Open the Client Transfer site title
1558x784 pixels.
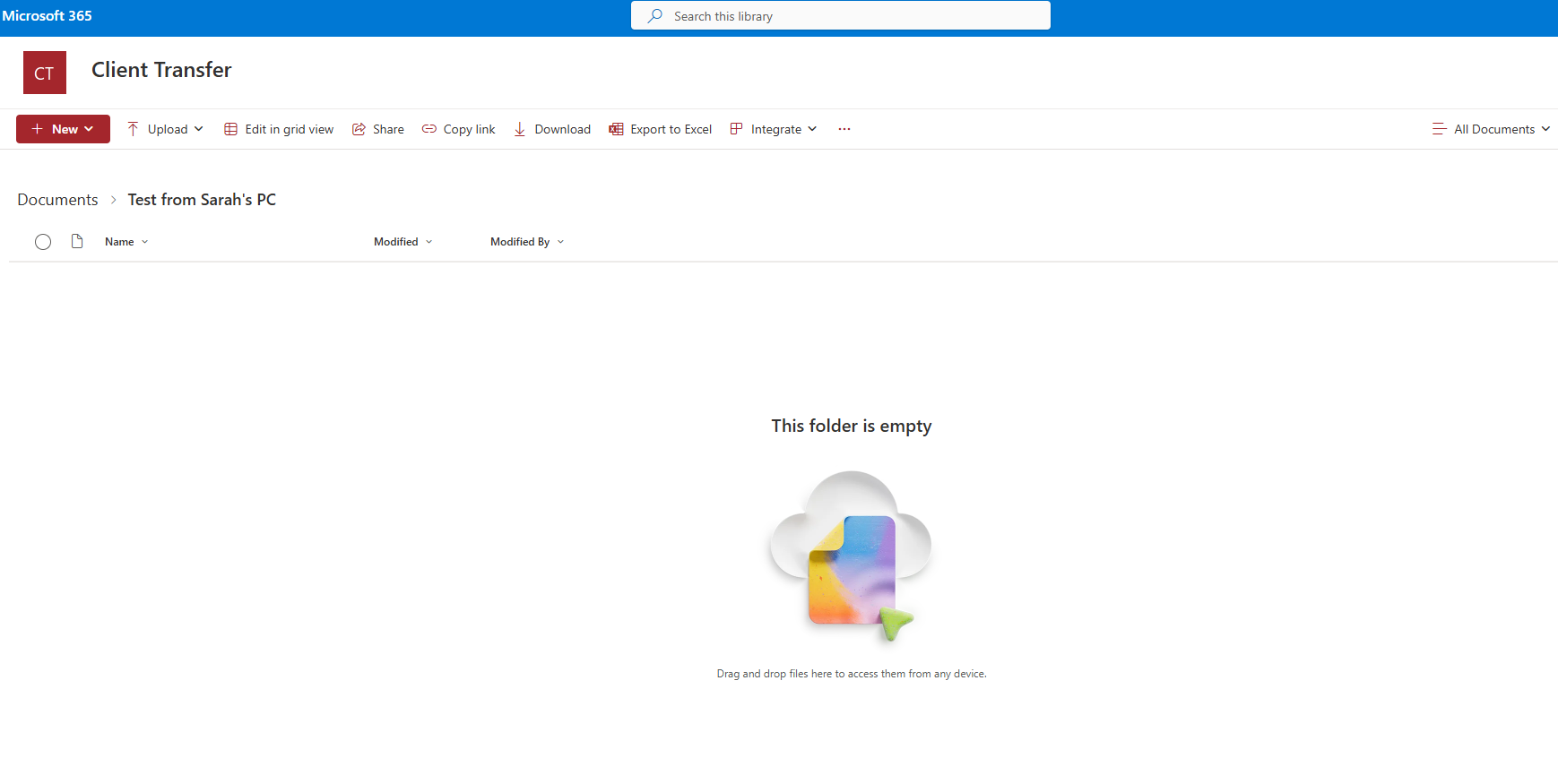pos(161,70)
